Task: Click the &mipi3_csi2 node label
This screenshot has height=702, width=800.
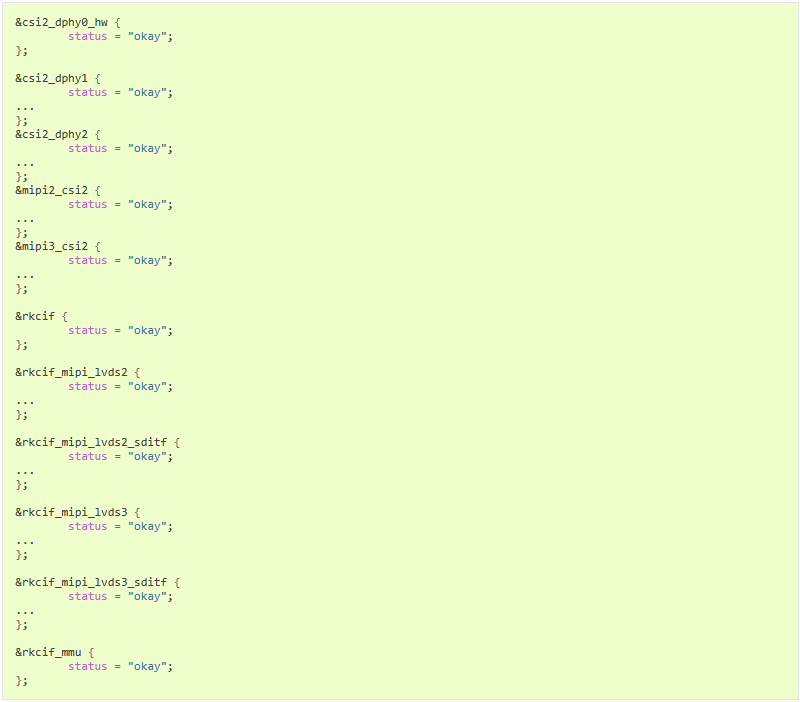Action: pos(52,247)
